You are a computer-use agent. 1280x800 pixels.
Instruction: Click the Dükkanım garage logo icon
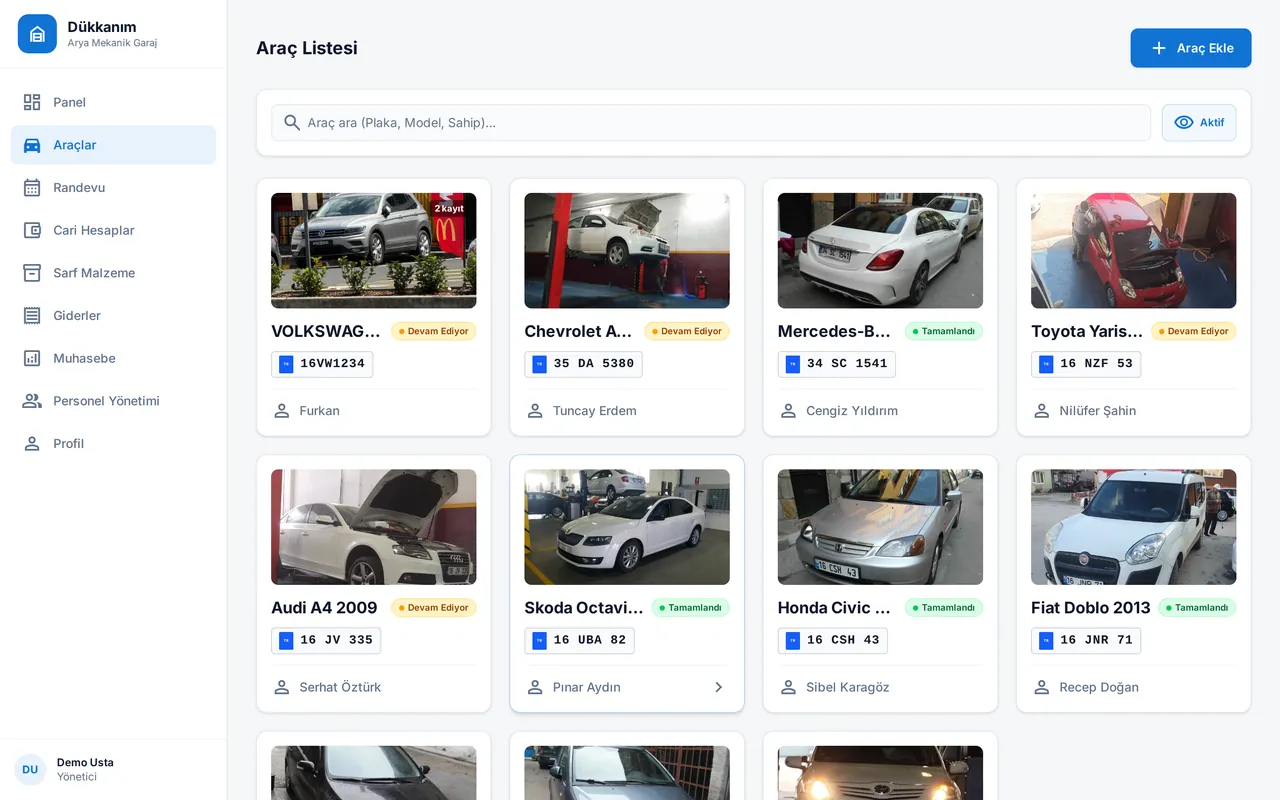(x=37, y=34)
